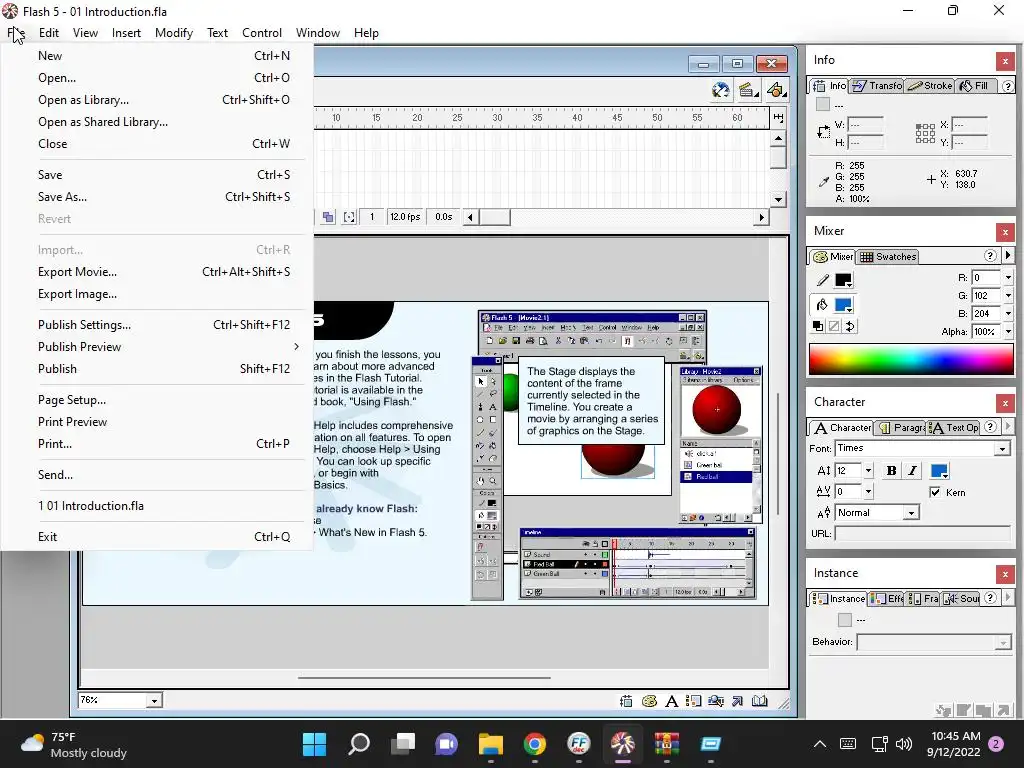The width and height of the screenshot is (1024, 768).
Task: Open the Library book launcher icon
Action: pos(760,701)
